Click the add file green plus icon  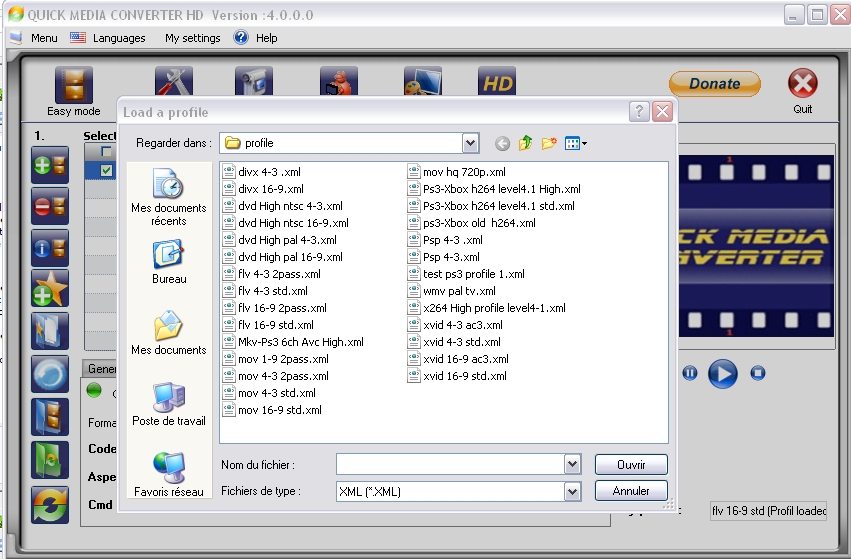(x=50, y=165)
